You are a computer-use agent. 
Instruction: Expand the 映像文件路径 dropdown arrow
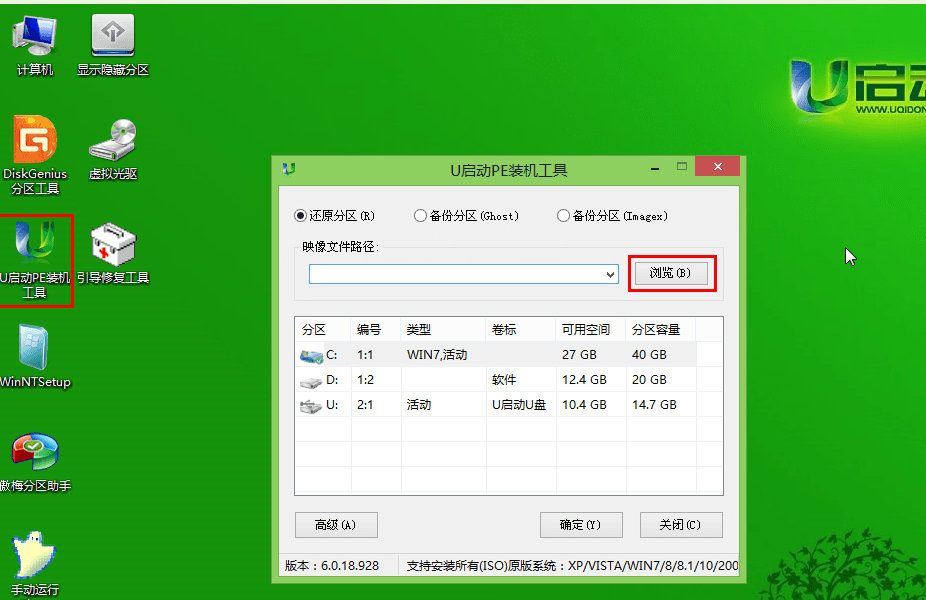tap(610, 274)
